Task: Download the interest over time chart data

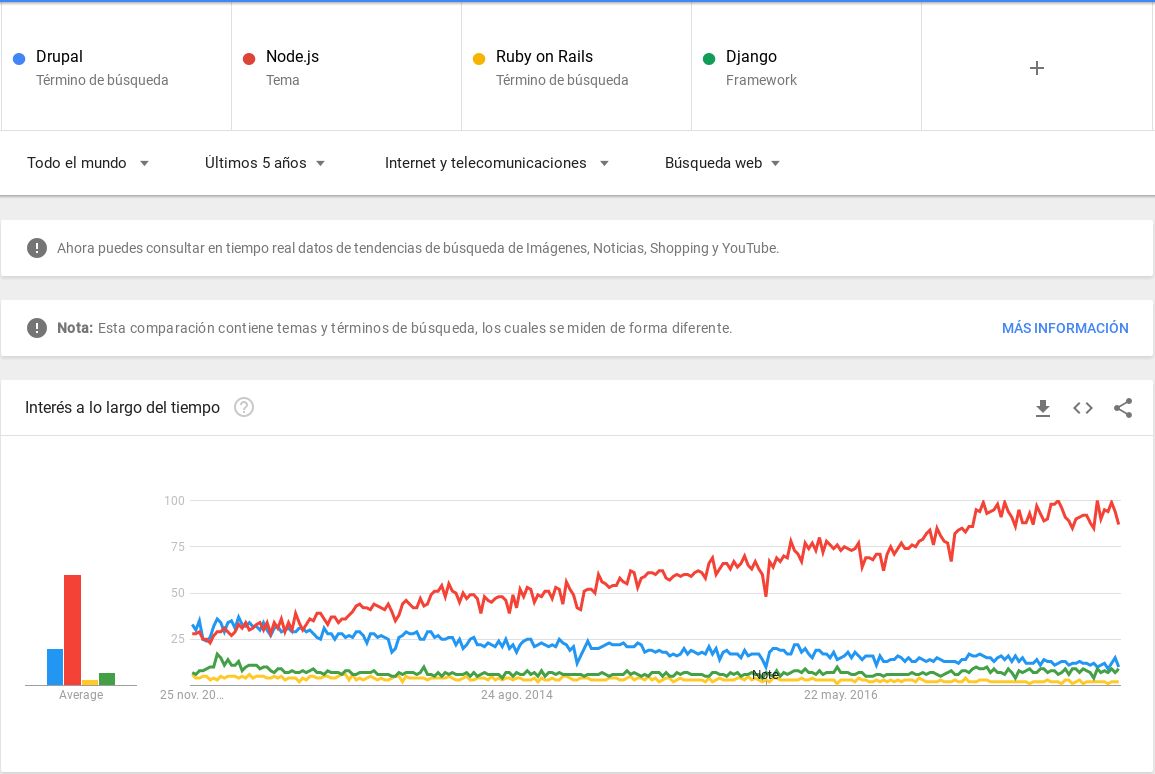Action: point(1043,408)
